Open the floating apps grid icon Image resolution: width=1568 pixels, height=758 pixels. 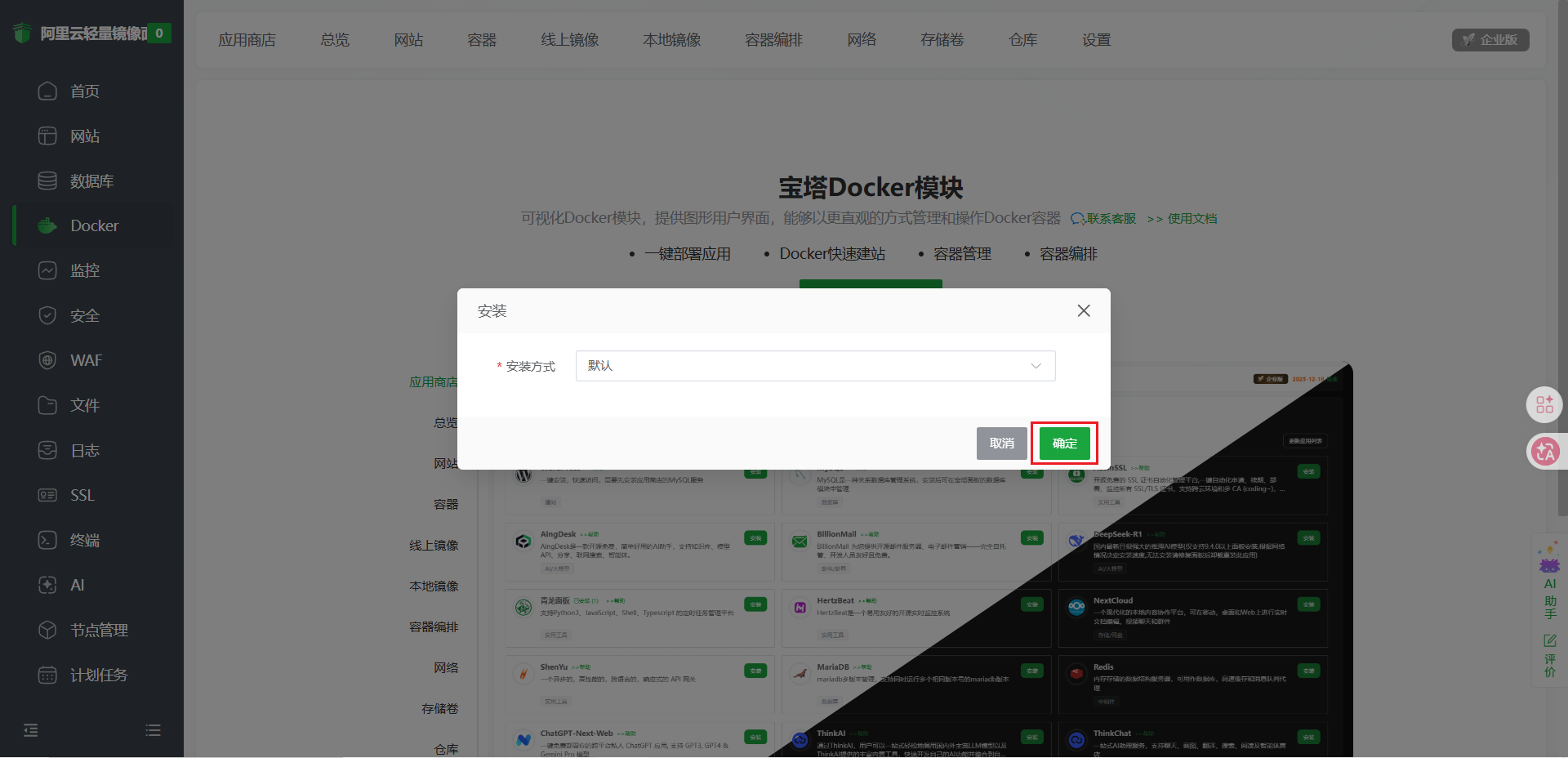1544,404
